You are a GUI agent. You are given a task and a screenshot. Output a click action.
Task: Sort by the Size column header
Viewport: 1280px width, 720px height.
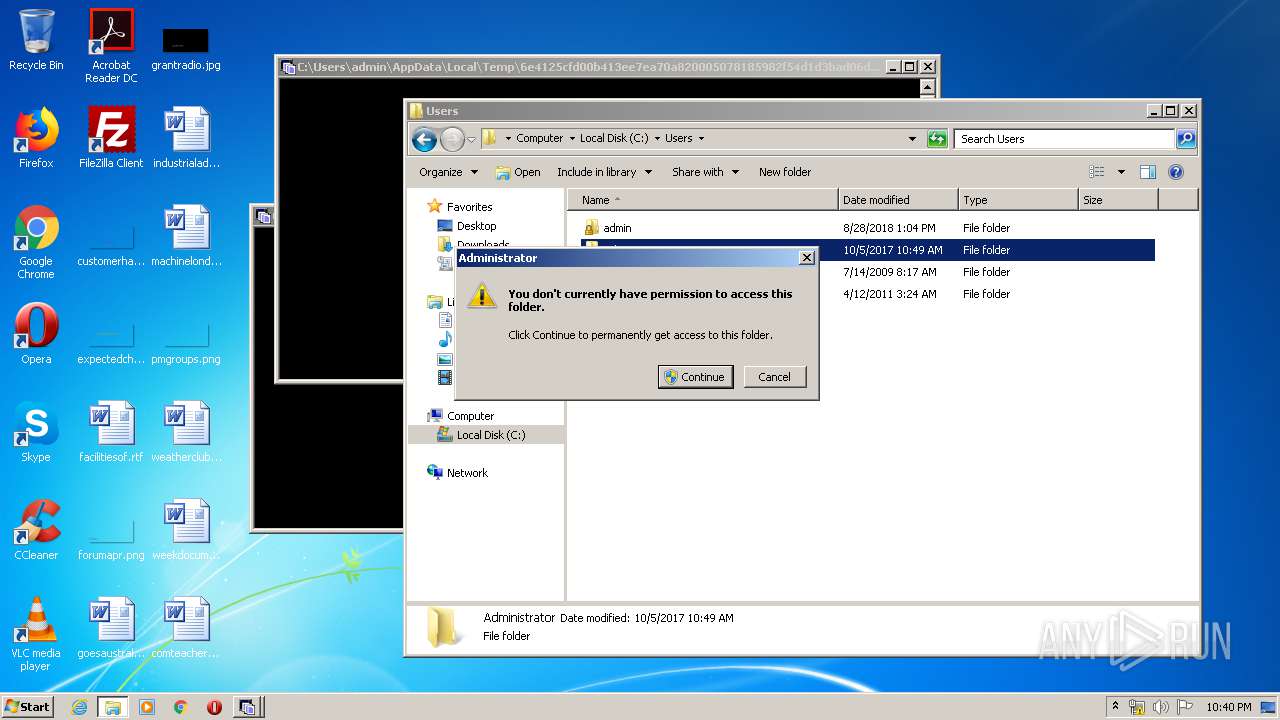click(x=1118, y=200)
